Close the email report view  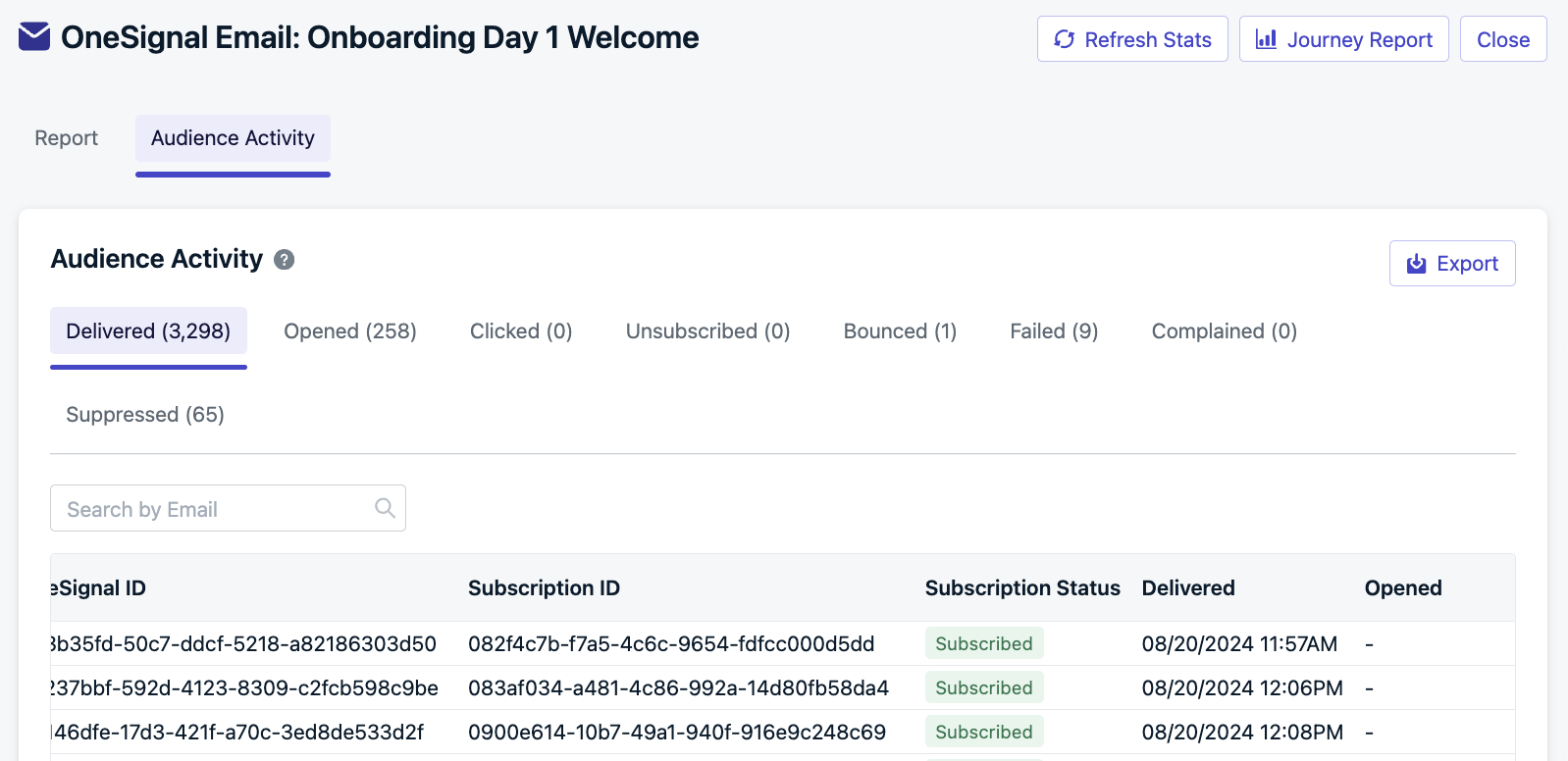tap(1503, 39)
